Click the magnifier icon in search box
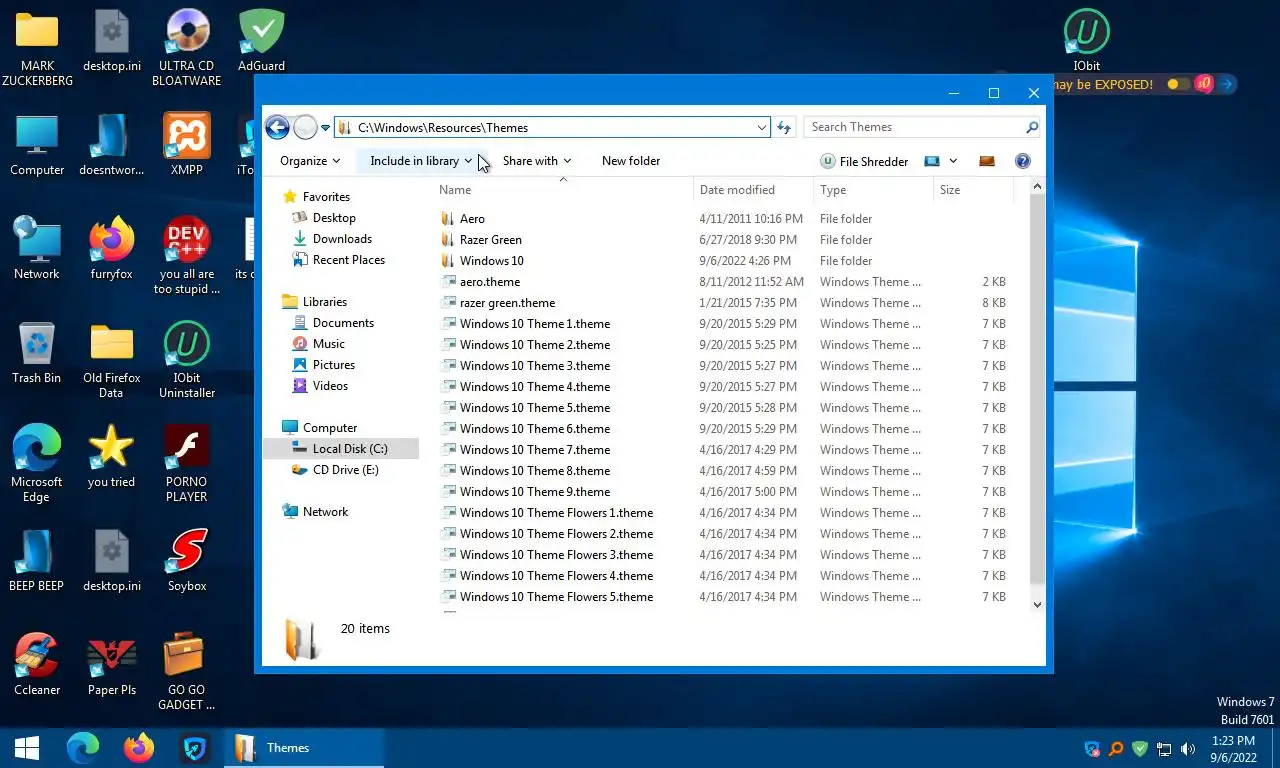Screen dimensions: 1280x768 coord(1032,128)
